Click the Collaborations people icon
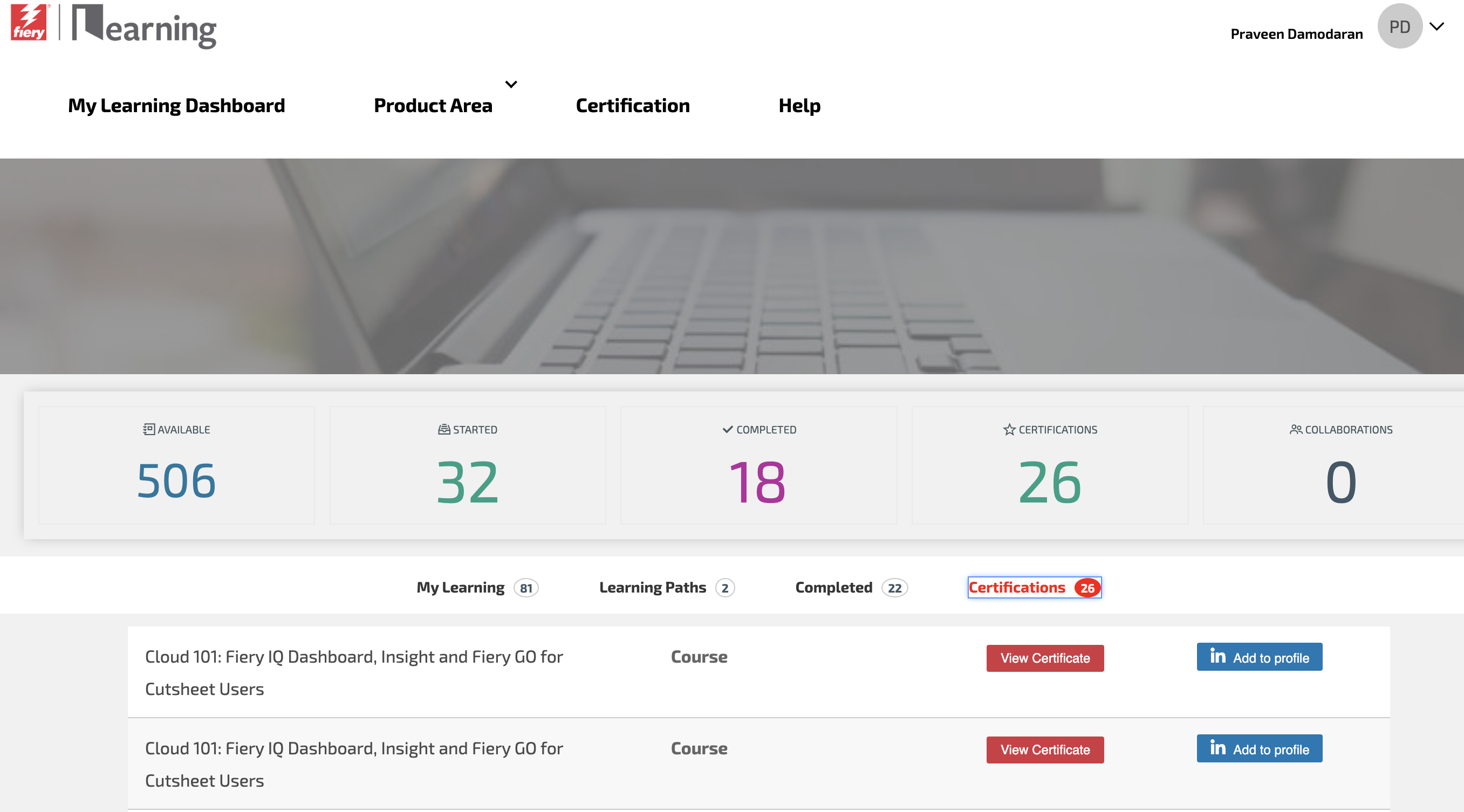 (1295, 429)
